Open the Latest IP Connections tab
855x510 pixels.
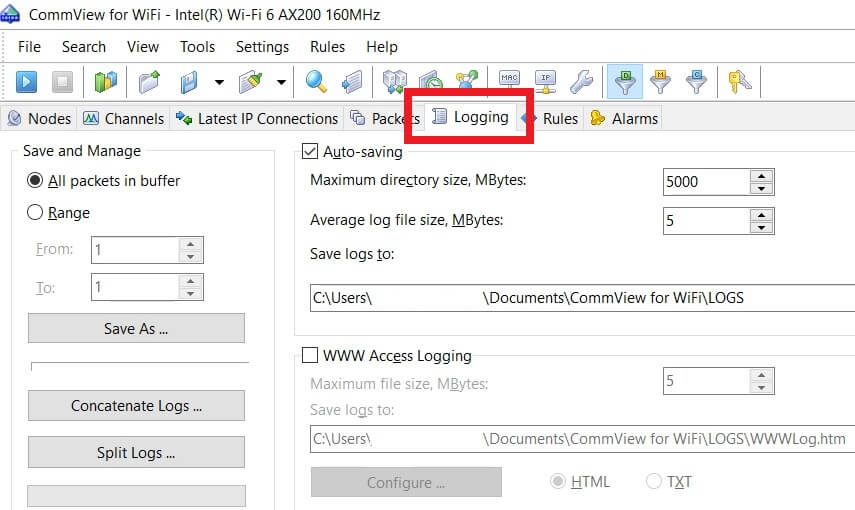pyautogui.click(x=257, y=118)
